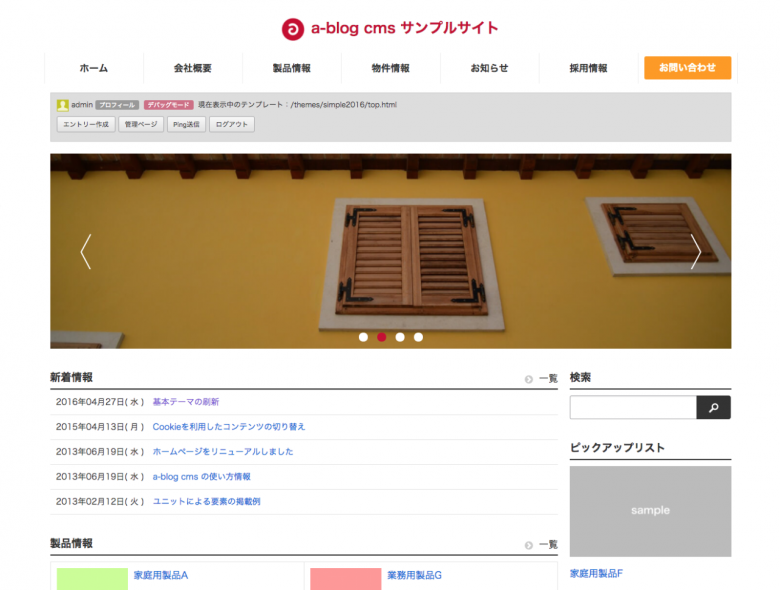Open the 基本テーマの刷新 news link

[x=186, y=402]
